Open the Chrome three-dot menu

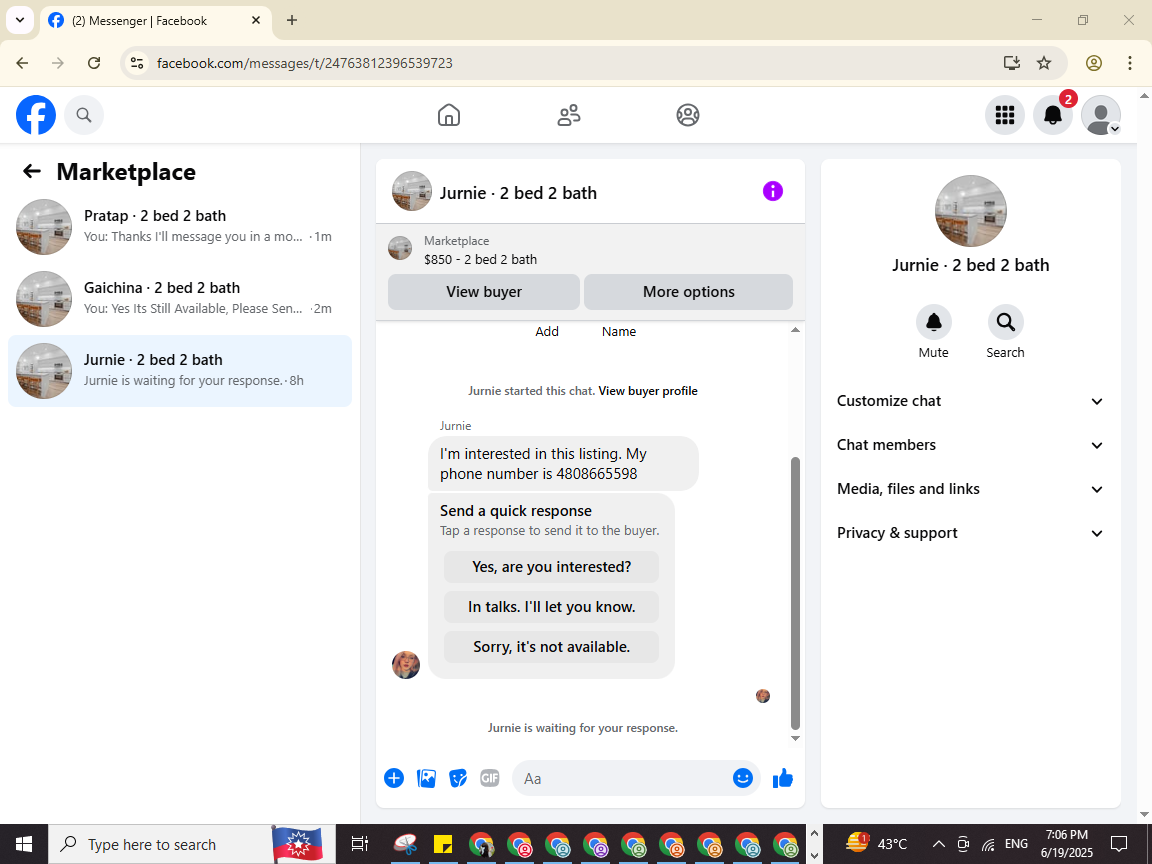pos(1130,63)
